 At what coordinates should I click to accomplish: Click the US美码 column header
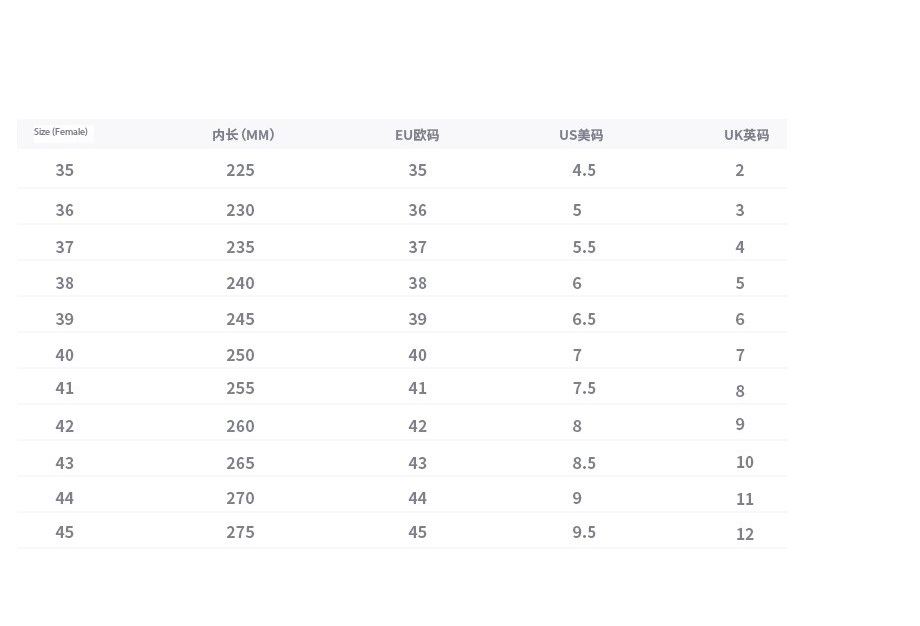click(581, 135)
